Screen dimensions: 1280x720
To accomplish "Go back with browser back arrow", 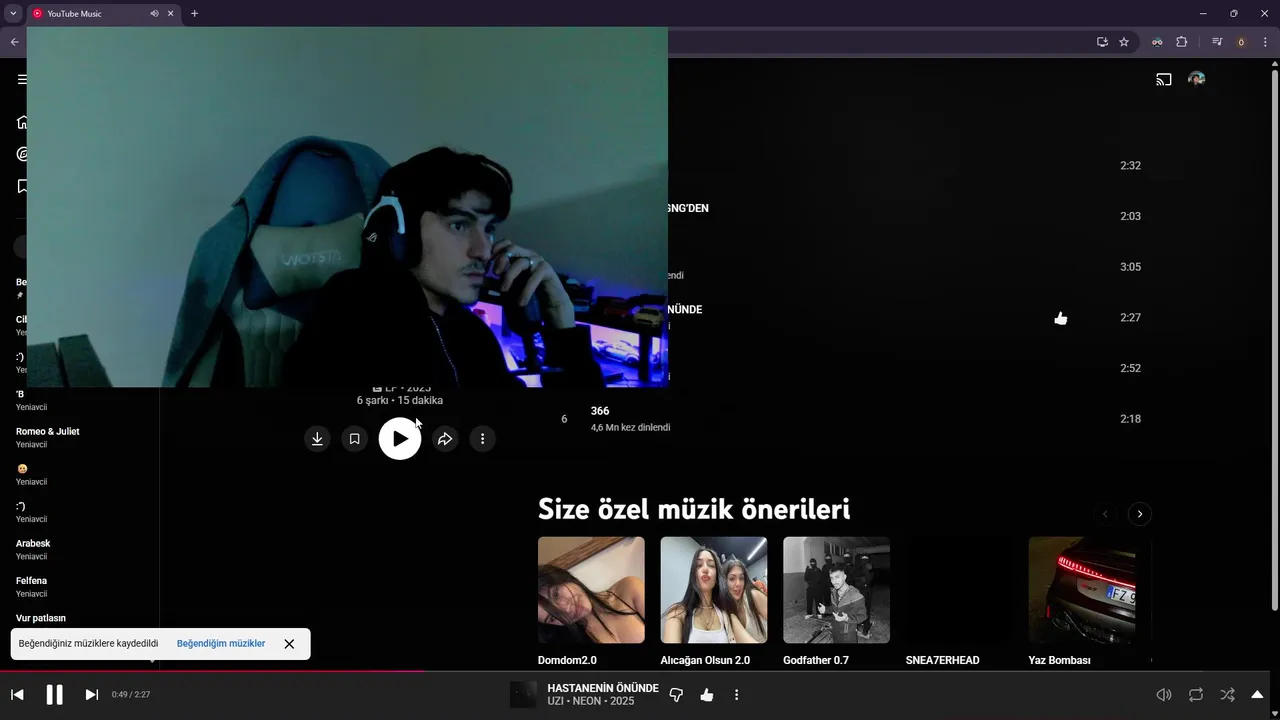I will point(14,42).
